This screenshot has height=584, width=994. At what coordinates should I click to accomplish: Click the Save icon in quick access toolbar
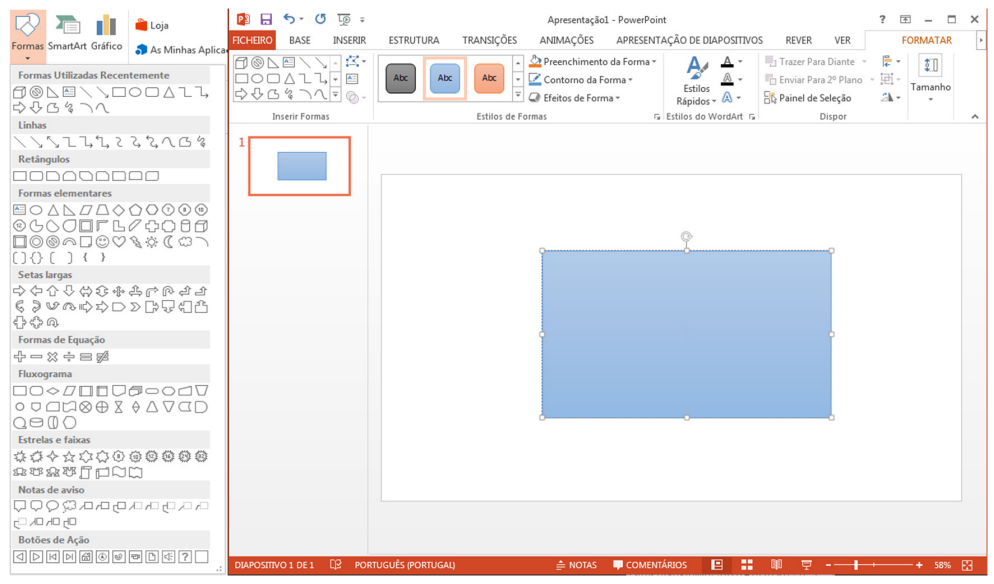click(266, 19)
